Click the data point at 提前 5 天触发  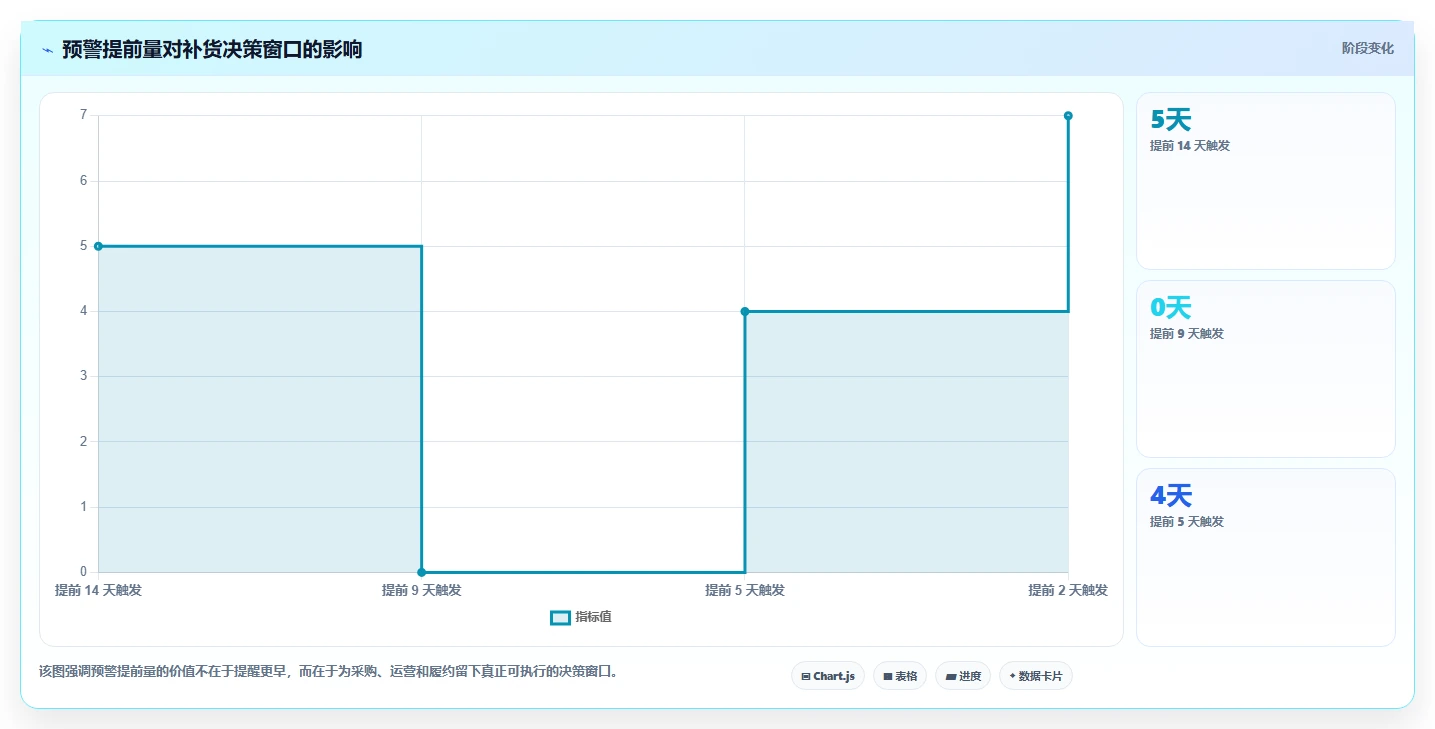click(745, 311)
